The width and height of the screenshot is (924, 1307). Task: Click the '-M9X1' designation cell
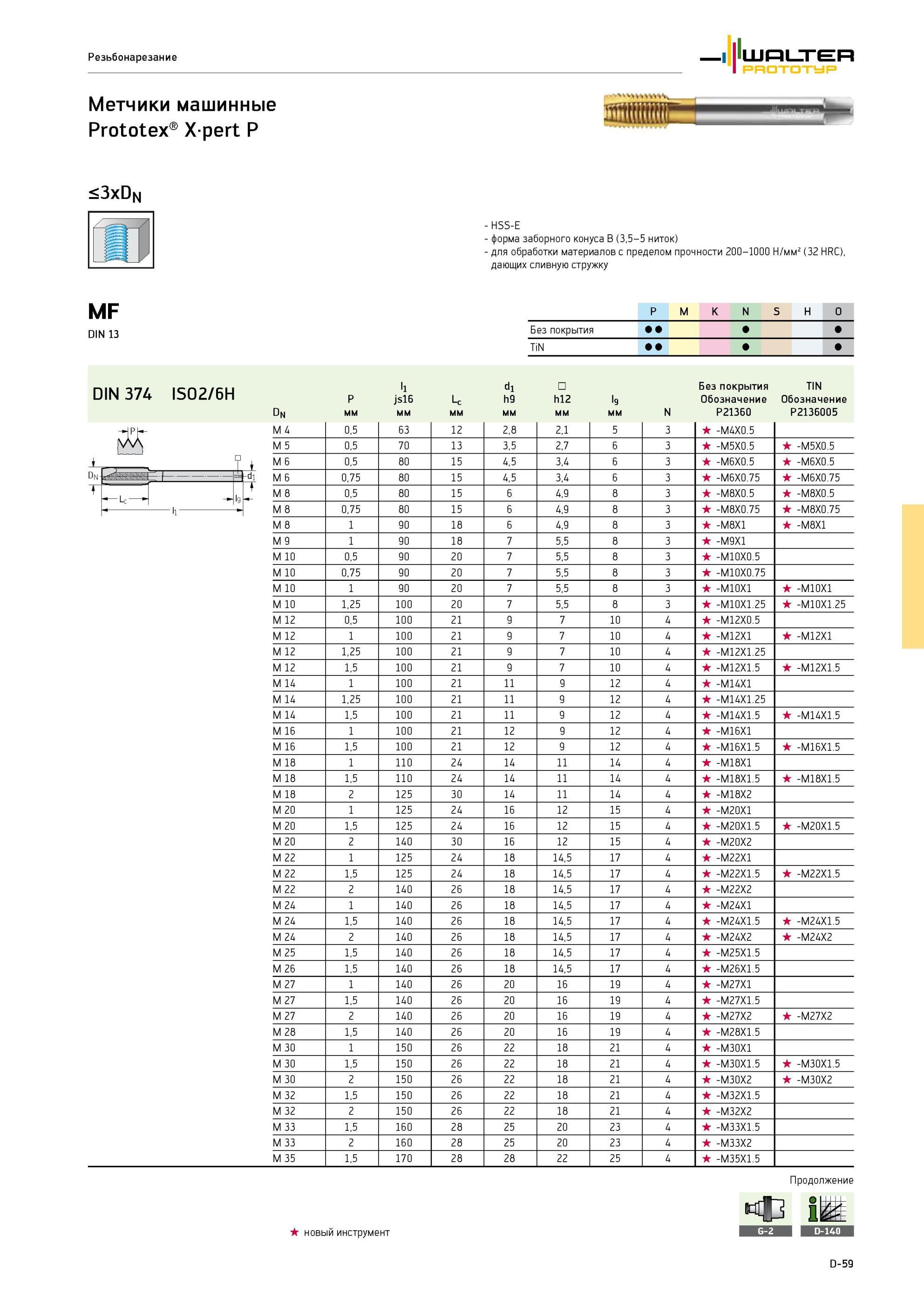(731, 541)
